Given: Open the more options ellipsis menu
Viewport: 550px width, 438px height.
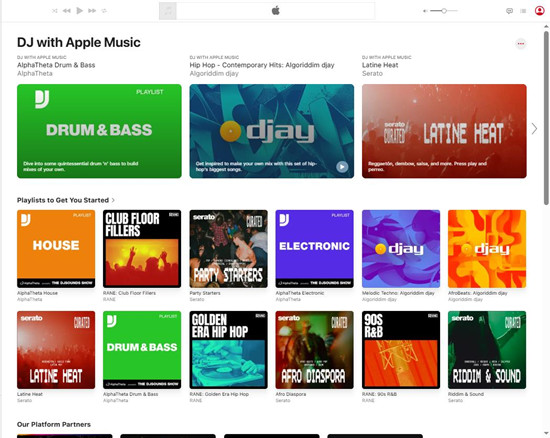Looking at the screenshot, I should point(521,44).
